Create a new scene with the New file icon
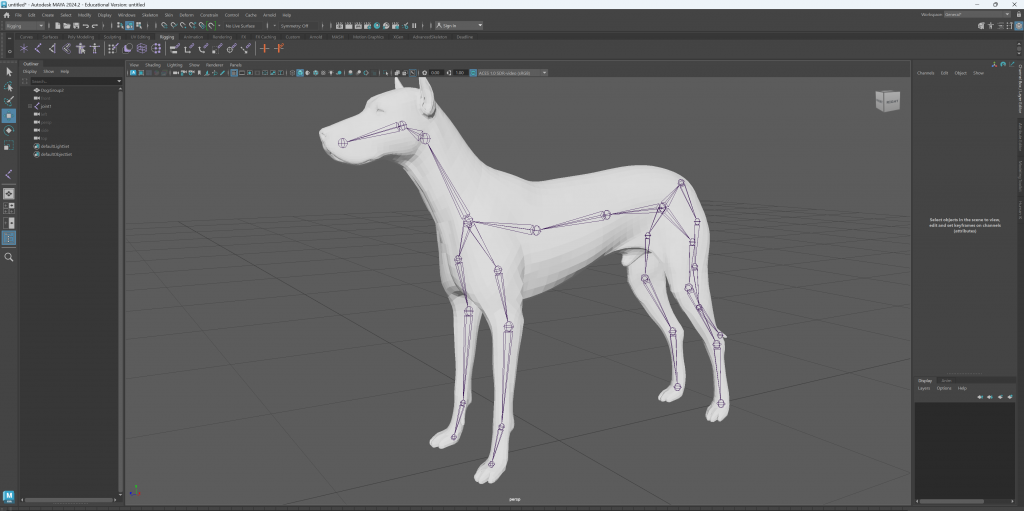The height and width of the screenshot is (511, 1024). (57, 25)
